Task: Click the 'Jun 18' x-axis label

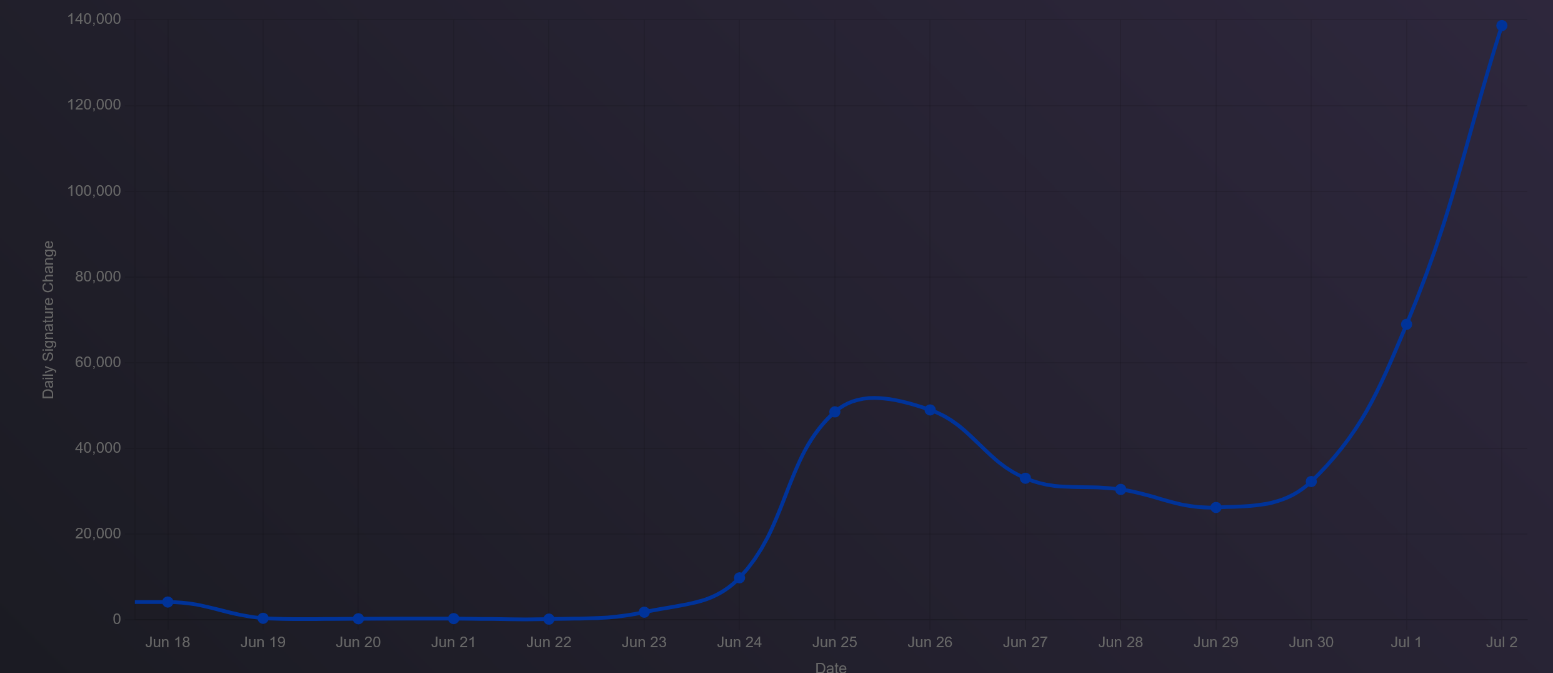Action: coord(168,642)
